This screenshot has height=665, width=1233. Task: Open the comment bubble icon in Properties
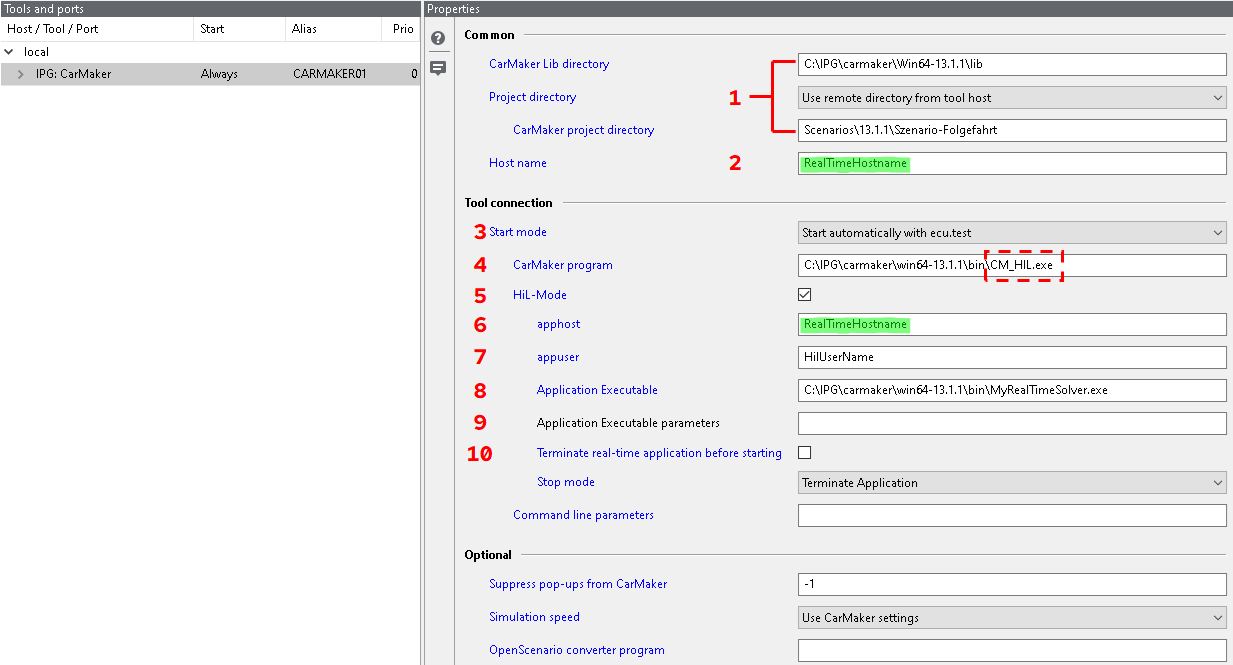click(438, 68)
